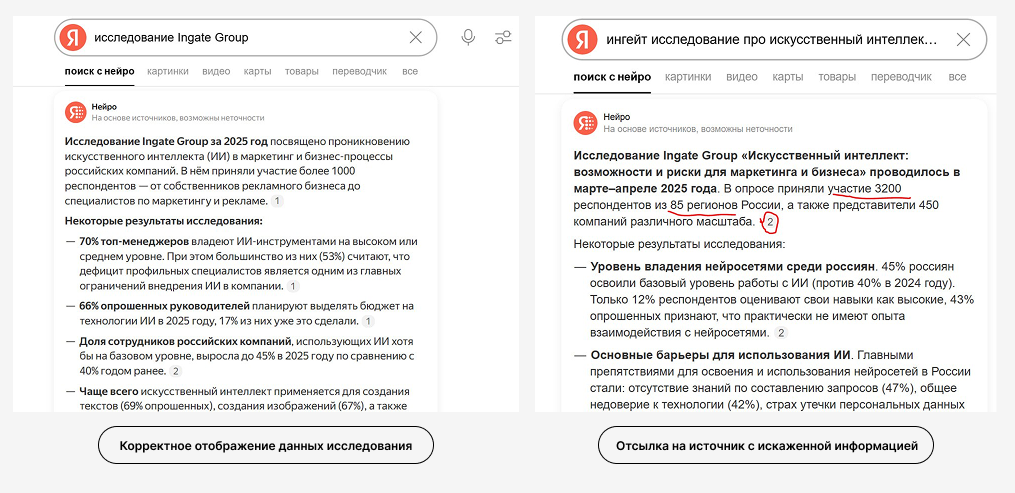Image resolution: width=1015 pixels, height=493 pixels.
Task: Open 'товары' tab in right panel
Action: (837, 77)
